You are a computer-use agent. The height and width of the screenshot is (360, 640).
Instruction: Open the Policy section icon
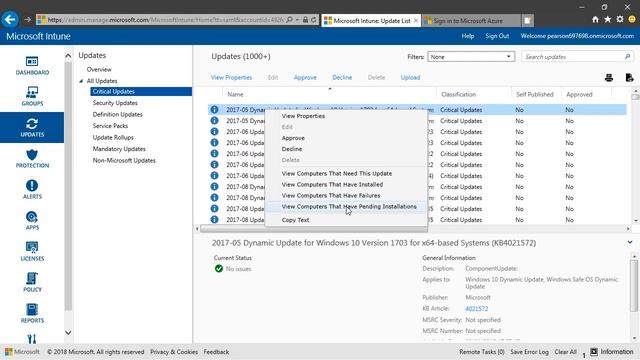tap(32, 279)
